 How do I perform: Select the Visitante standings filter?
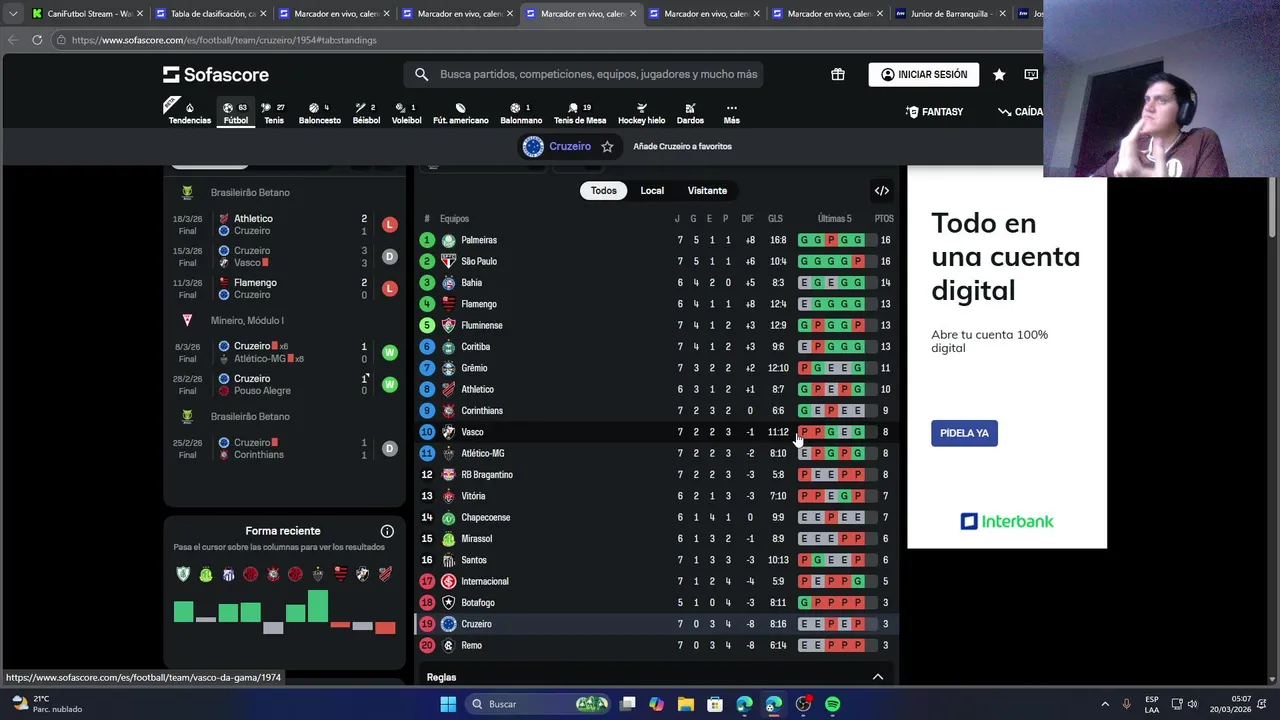coord(707,191)
